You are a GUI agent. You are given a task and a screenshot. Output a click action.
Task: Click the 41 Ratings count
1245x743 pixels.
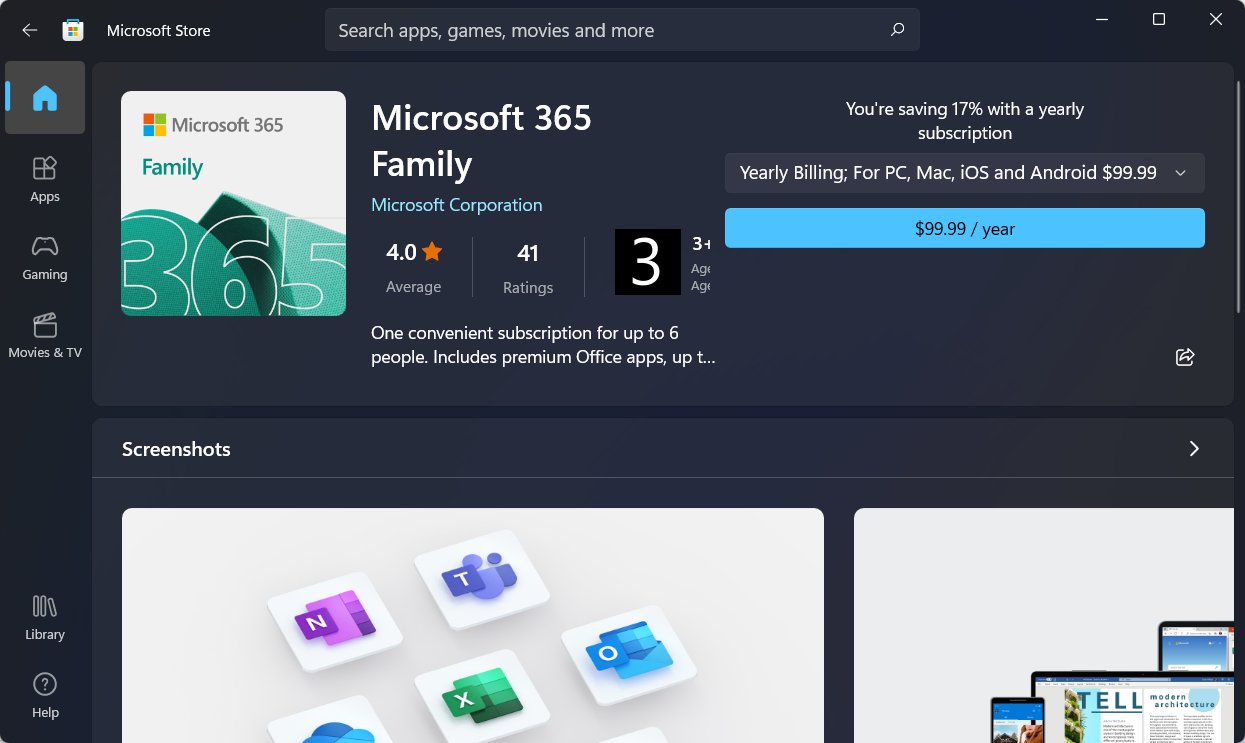pos(528,267)
